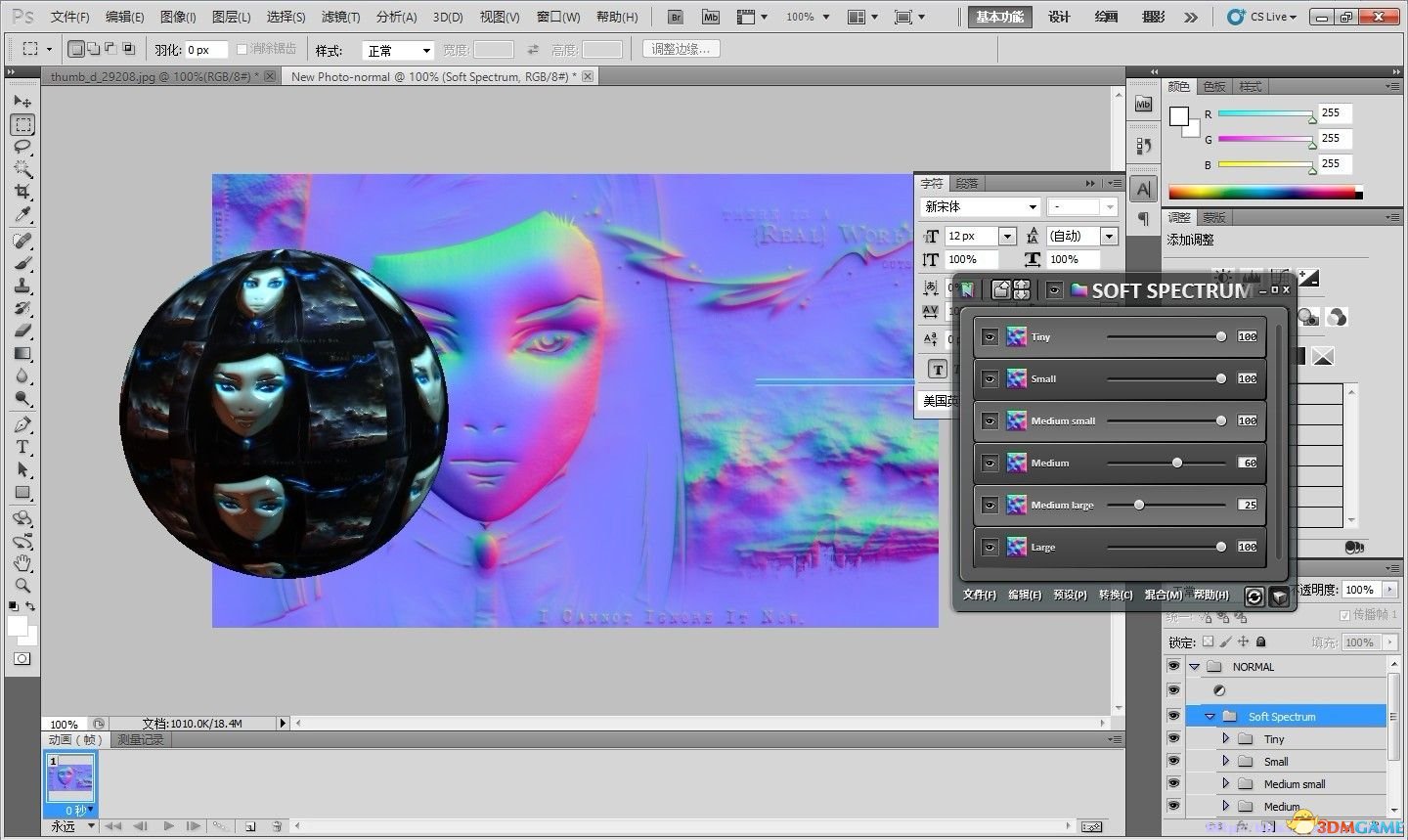Select the Dodge tool
Screen dimensions: 1408x840
22,398
